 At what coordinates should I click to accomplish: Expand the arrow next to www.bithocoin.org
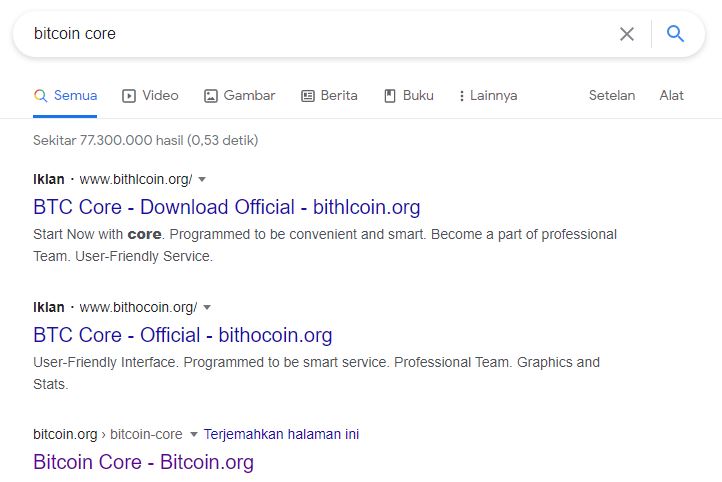pos(207,308)
